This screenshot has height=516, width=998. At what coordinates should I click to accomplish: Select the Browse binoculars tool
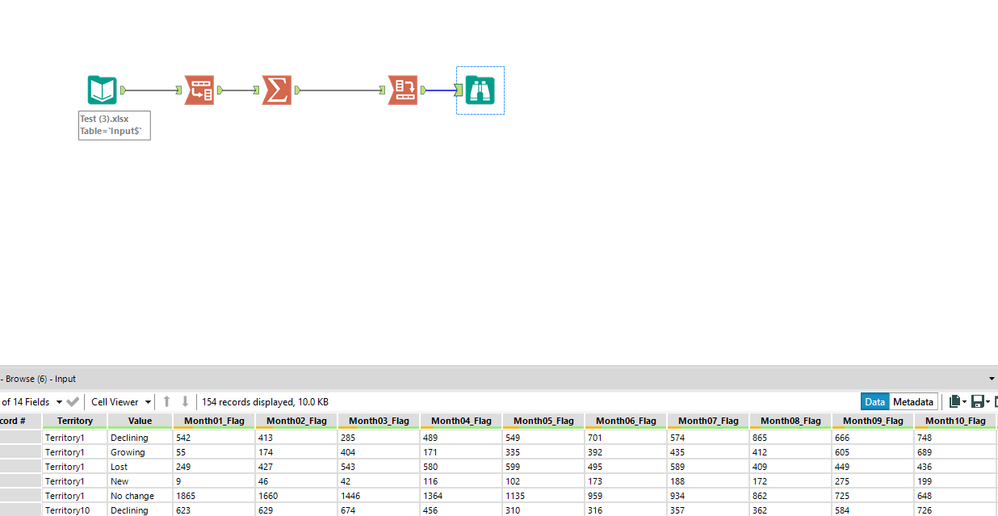(481, 90)
